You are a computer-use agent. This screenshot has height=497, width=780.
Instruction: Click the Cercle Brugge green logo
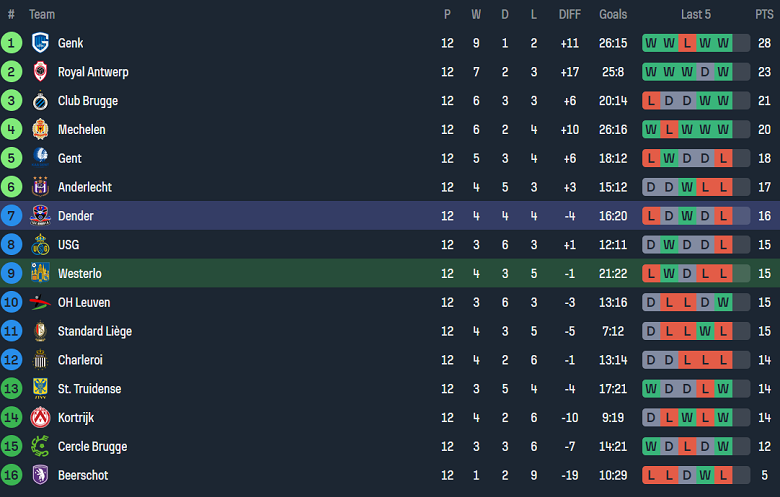point(40,446)
